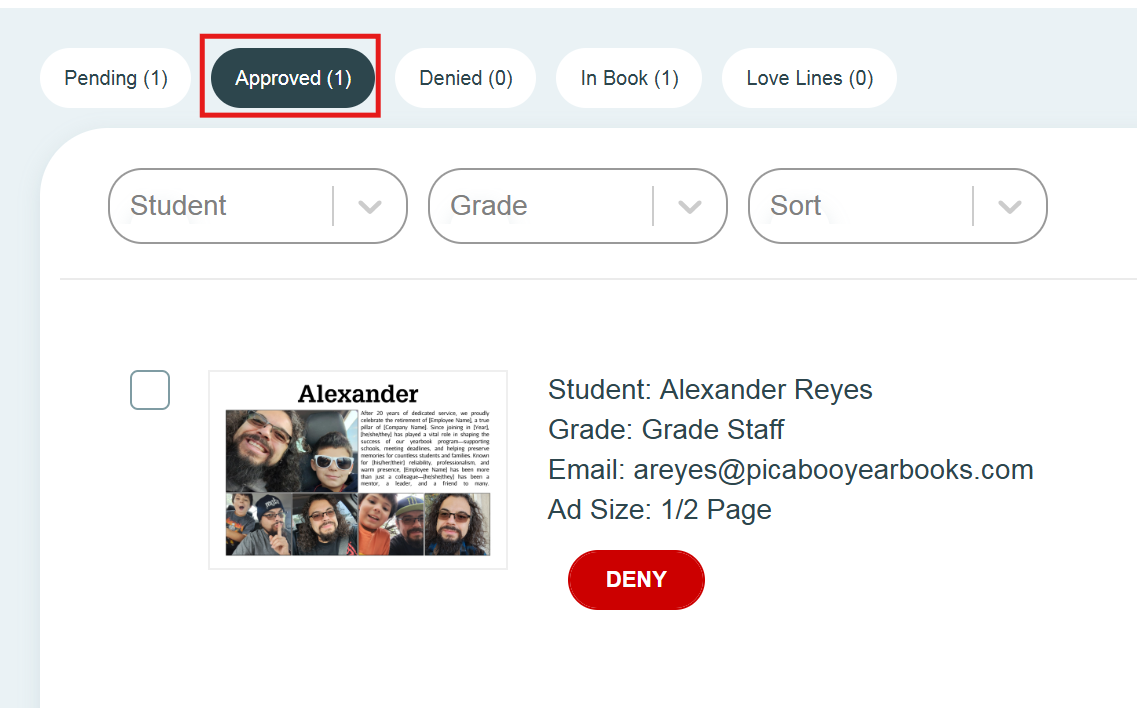Click the Grade: Grade Staff line
Image resolution: width=1137 pixels, height=708 pixels.
point(666,430)
